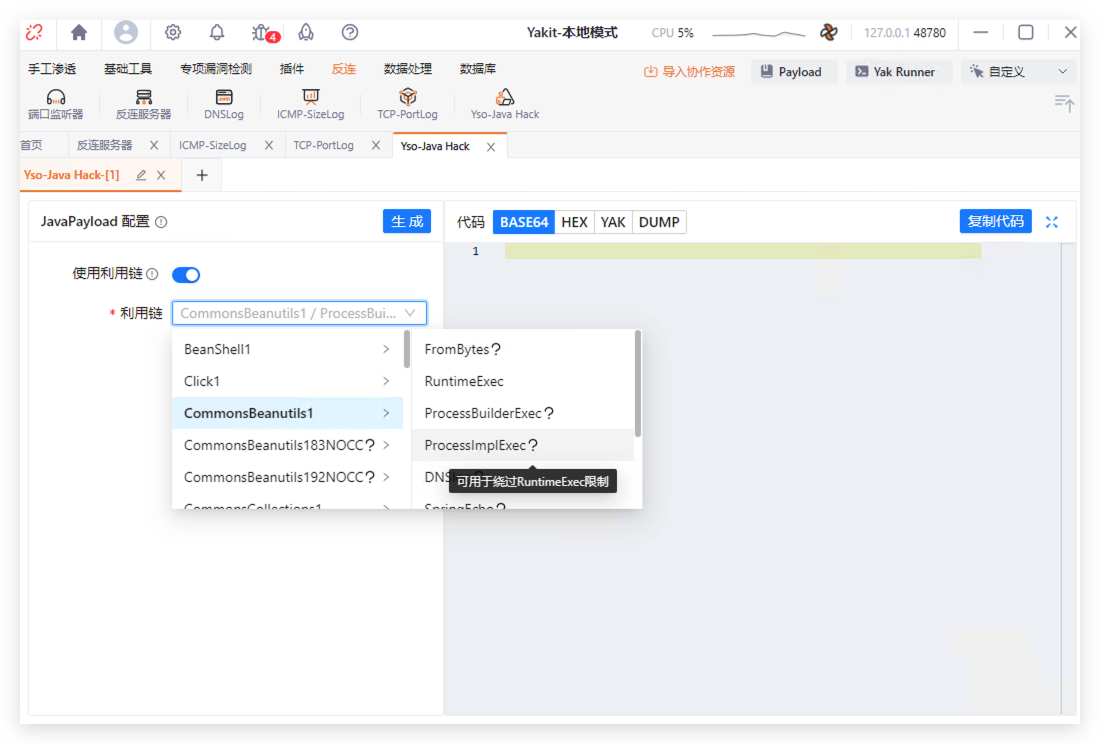Click the chain list vertical scrollbar
Viewport: 1100px width, 744px height.
[407, 349]
